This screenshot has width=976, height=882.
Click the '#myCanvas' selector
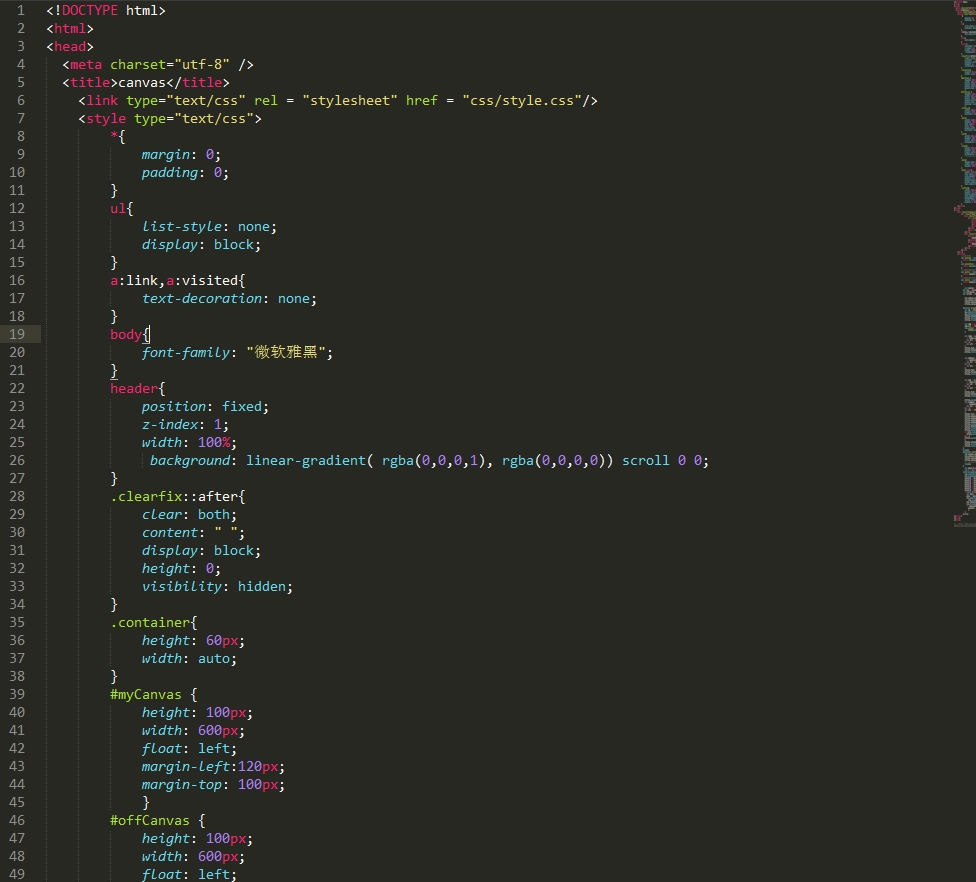tap(146, 695)
